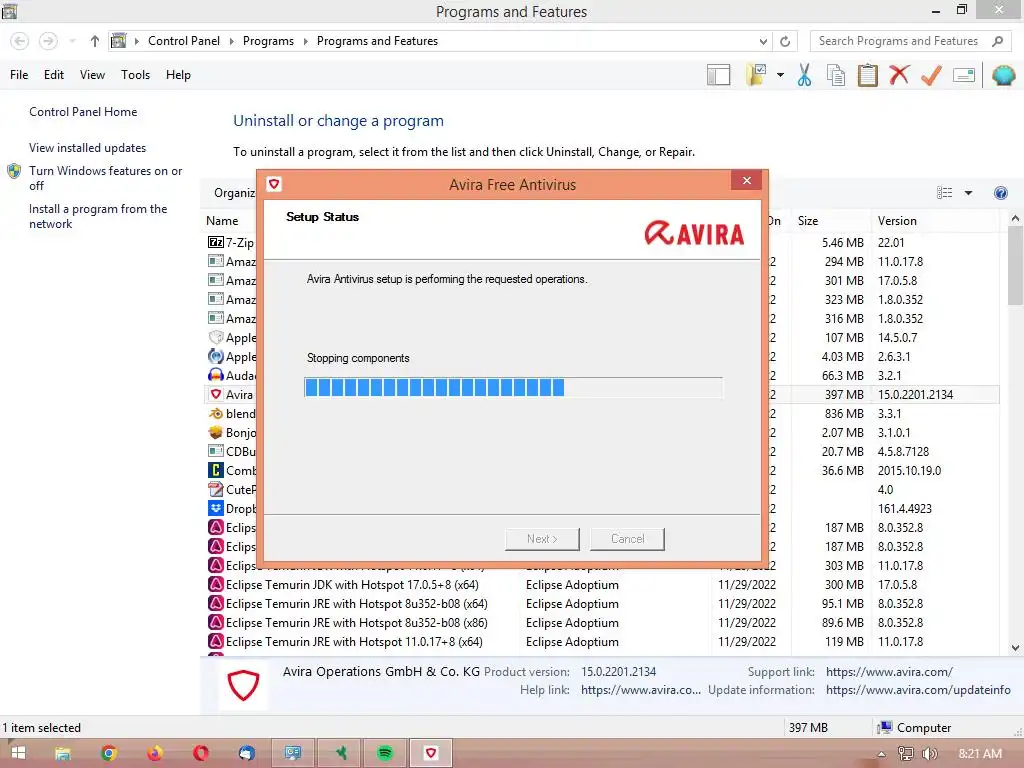
Task: Open the Help menu
Action: pyautogui.click(x=178, y=75)
